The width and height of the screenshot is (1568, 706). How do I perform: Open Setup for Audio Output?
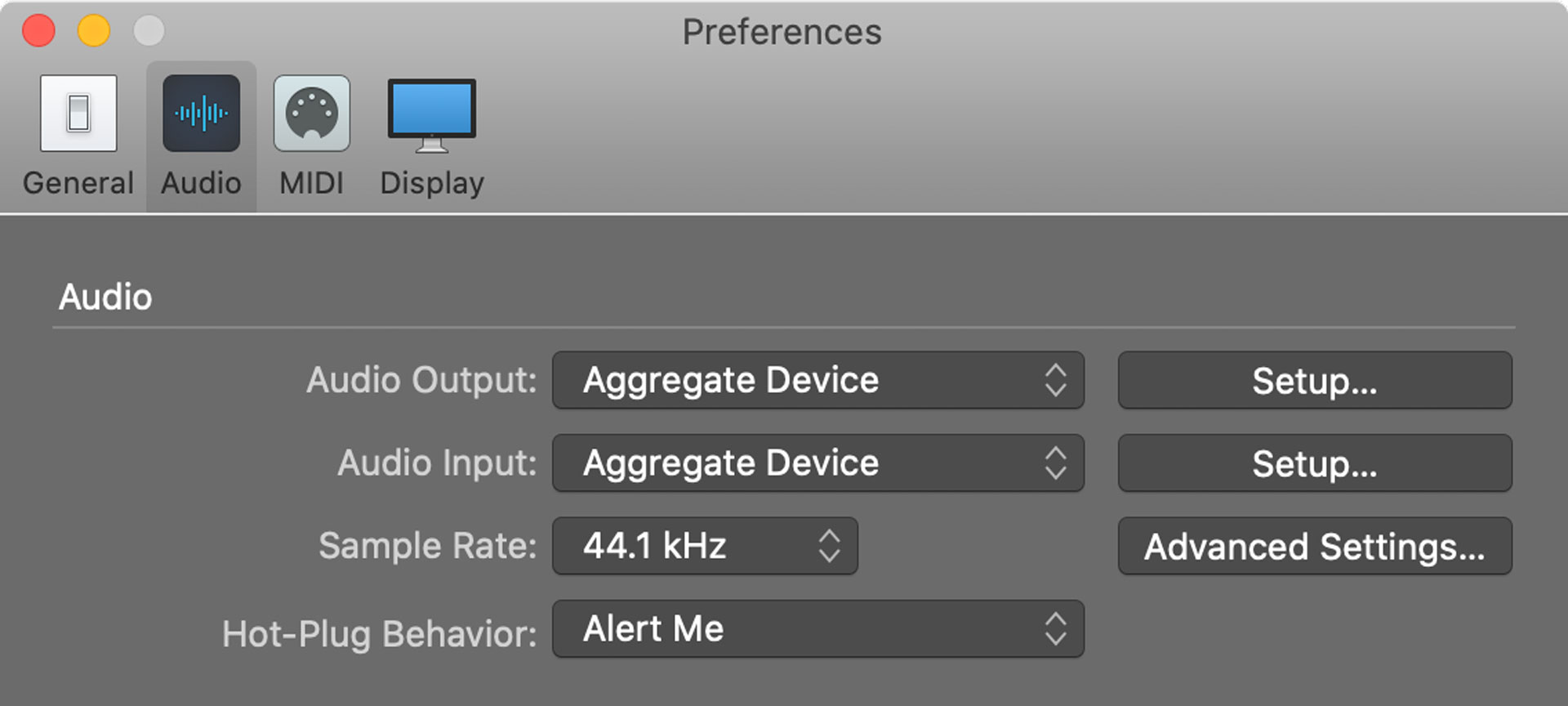click(1315, 380)
